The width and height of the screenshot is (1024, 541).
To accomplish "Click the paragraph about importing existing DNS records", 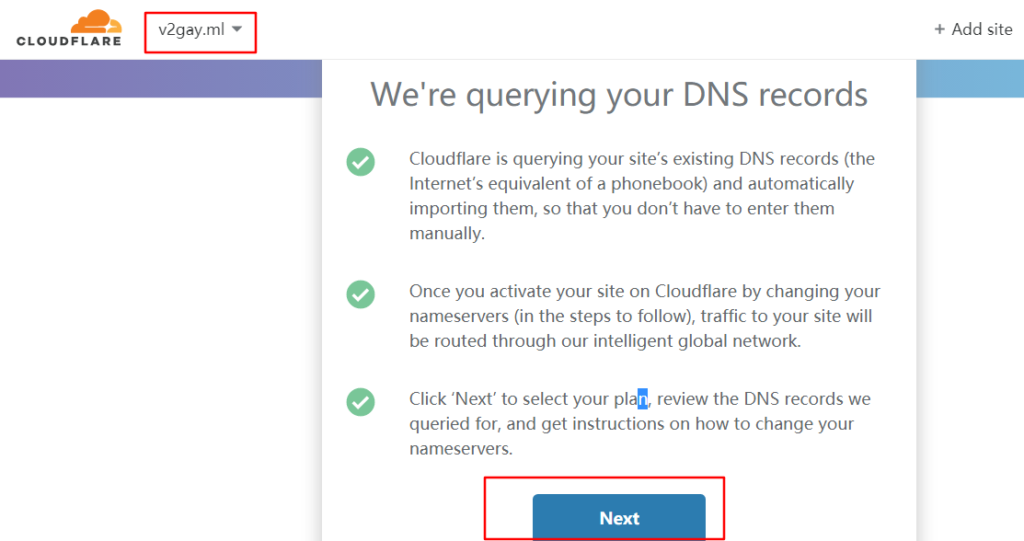I will tap(630, 196).
